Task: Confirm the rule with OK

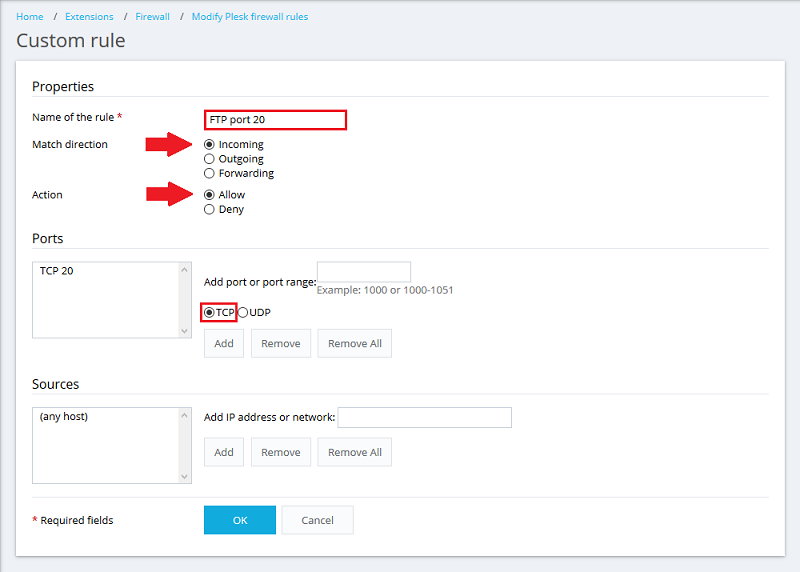Action: pyautogui.click(x=239, y=520)
